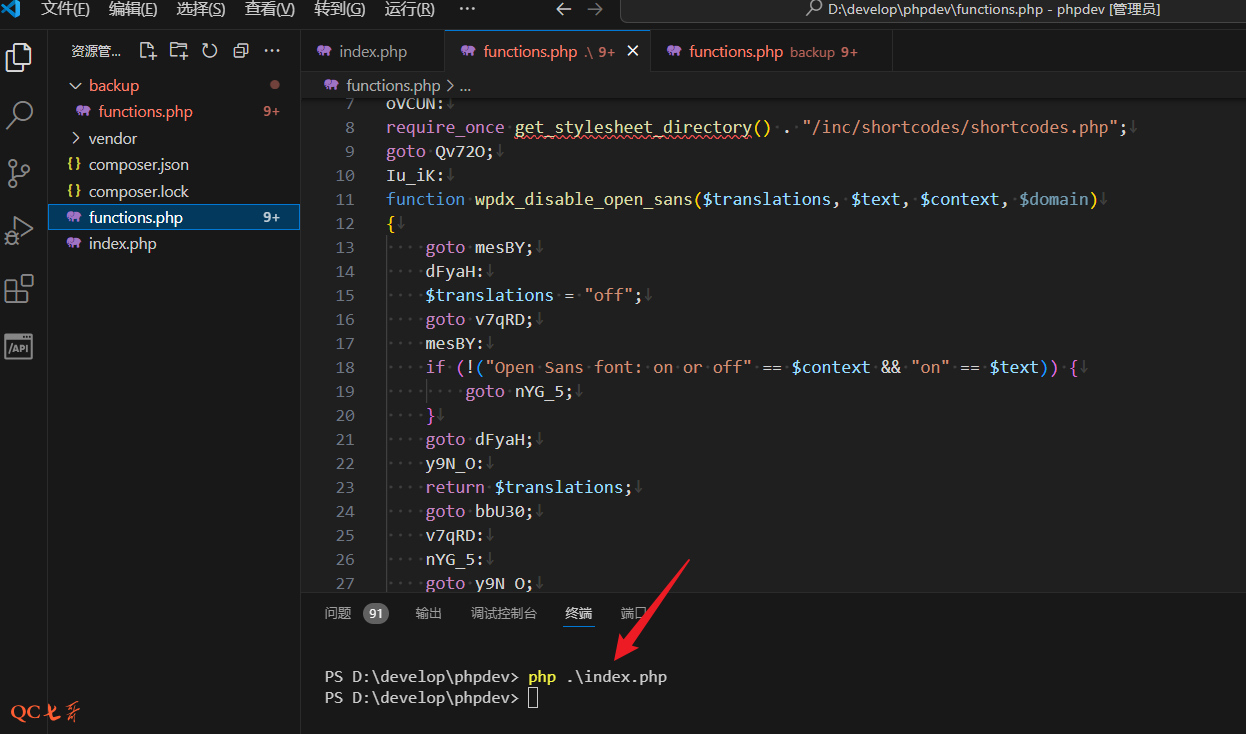The image size is (1246, 734).
Task: Open composer.json in the file tree
Action: point(138,165)
